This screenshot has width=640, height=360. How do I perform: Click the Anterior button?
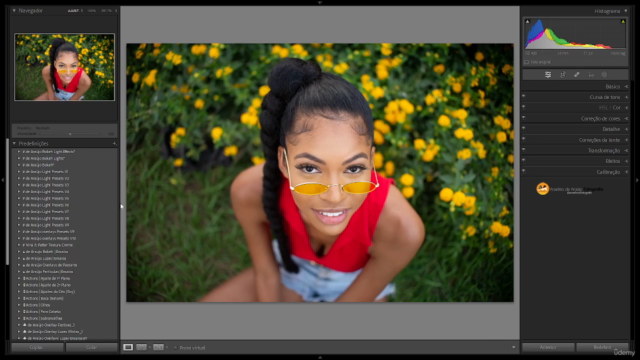548,347
